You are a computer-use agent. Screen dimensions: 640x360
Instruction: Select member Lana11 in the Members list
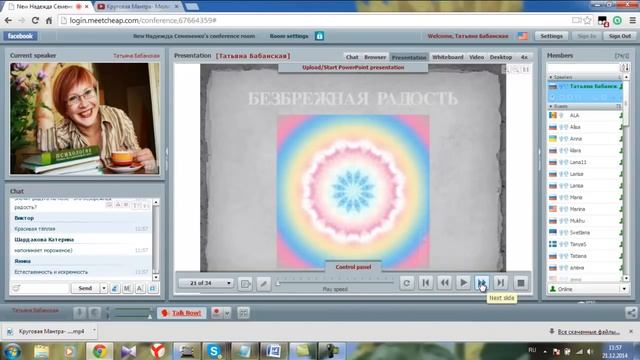(584, 162)
